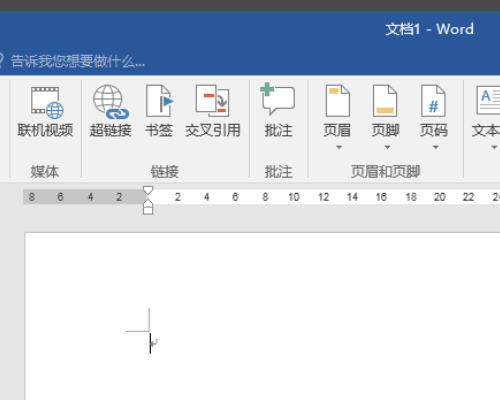Click the Online Video (联机视频) icon
The image size is (500, 400).
click(47, 103)
